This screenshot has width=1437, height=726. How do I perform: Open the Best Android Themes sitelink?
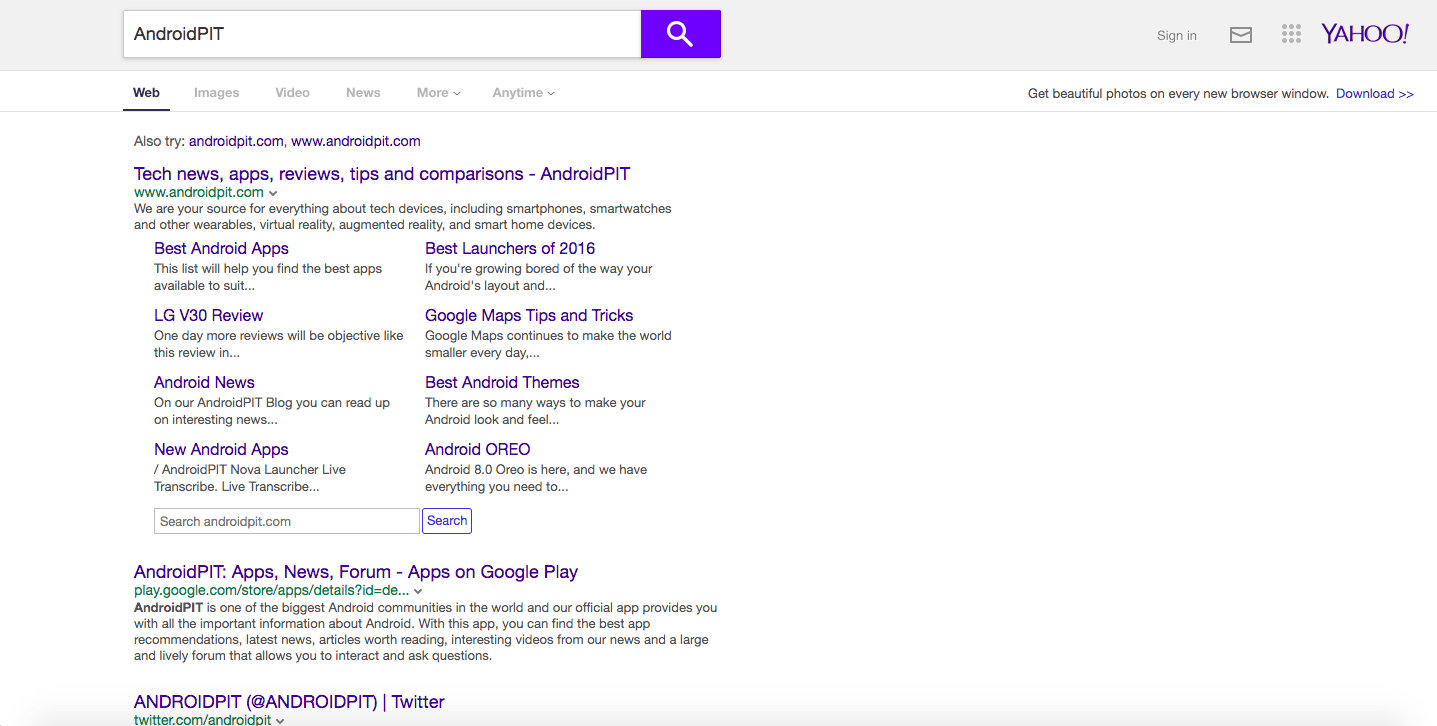click(502, 382)
